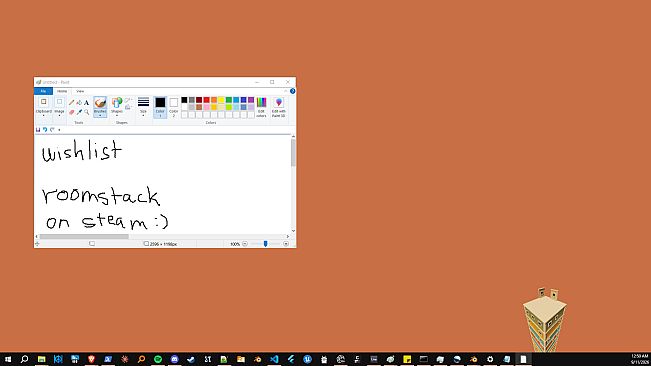The width and height of the screenshot is (651, 366).
Task: Collapse the ribbon with the chevron
Action: [x=285, y=91]
